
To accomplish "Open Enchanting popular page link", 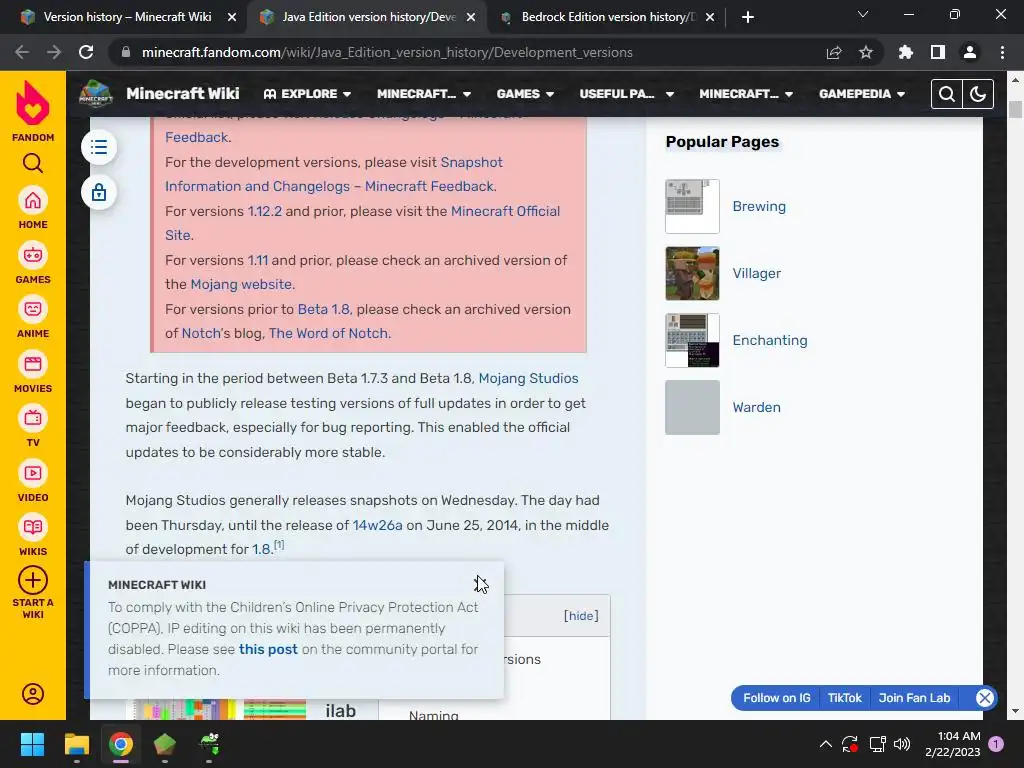I will [x=770, y=340].
